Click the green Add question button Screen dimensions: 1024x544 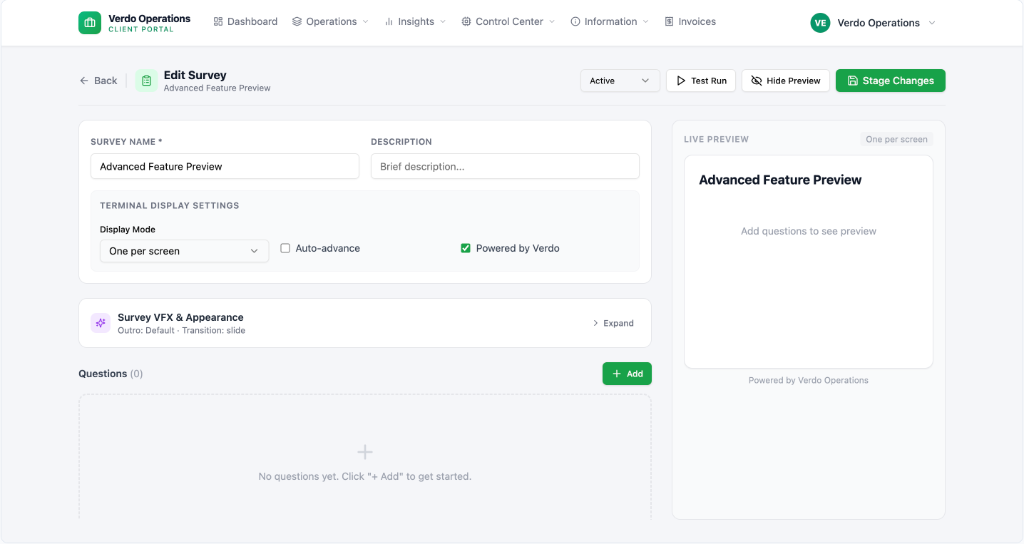pyautogui.click(x=627, y=374)
